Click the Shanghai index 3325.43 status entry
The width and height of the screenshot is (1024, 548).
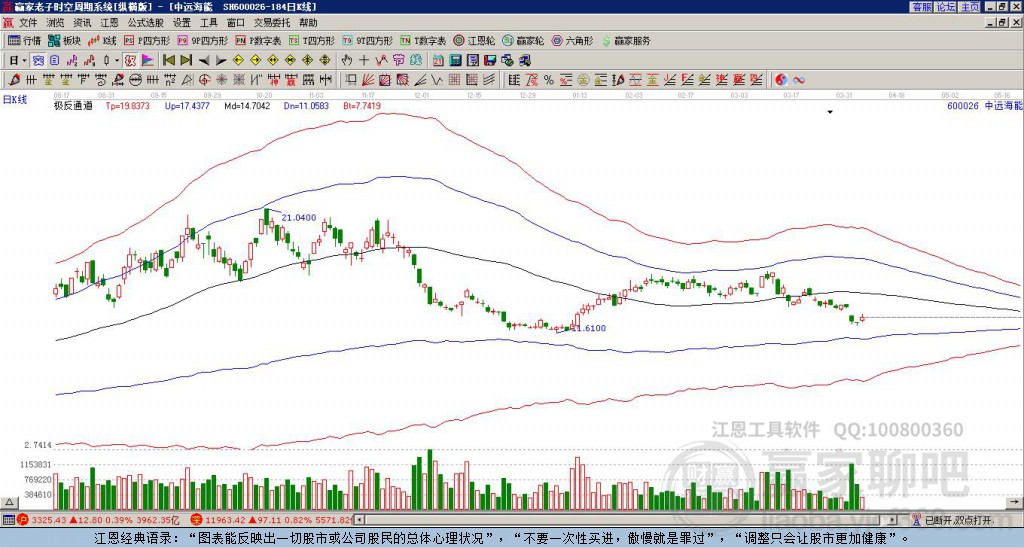[x=98, y=520]
